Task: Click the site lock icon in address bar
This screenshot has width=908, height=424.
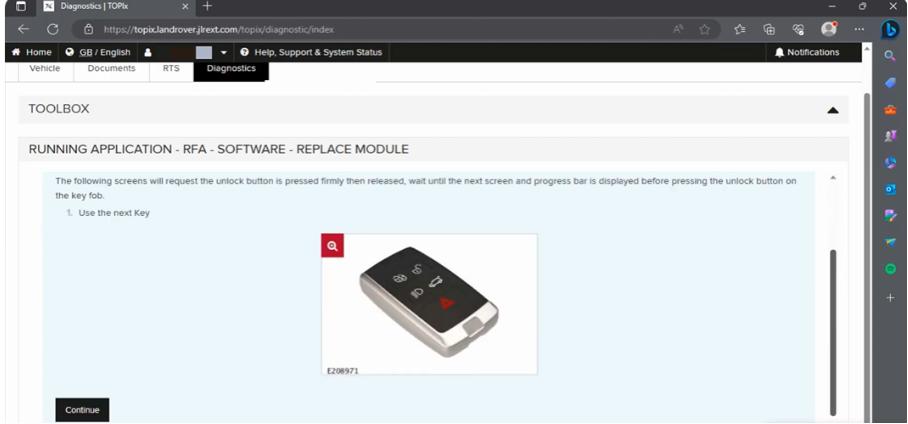Action: click(x=88, y=29)
